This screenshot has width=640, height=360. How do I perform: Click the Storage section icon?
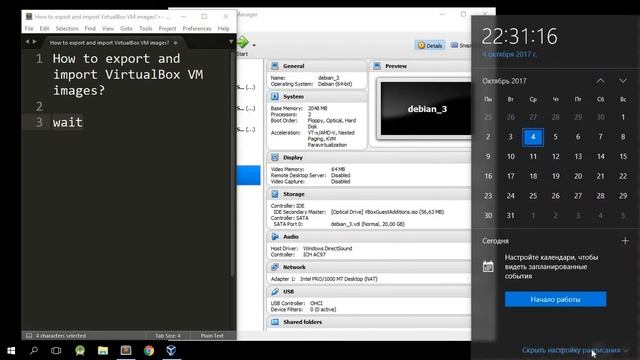(x=275, y=194)
